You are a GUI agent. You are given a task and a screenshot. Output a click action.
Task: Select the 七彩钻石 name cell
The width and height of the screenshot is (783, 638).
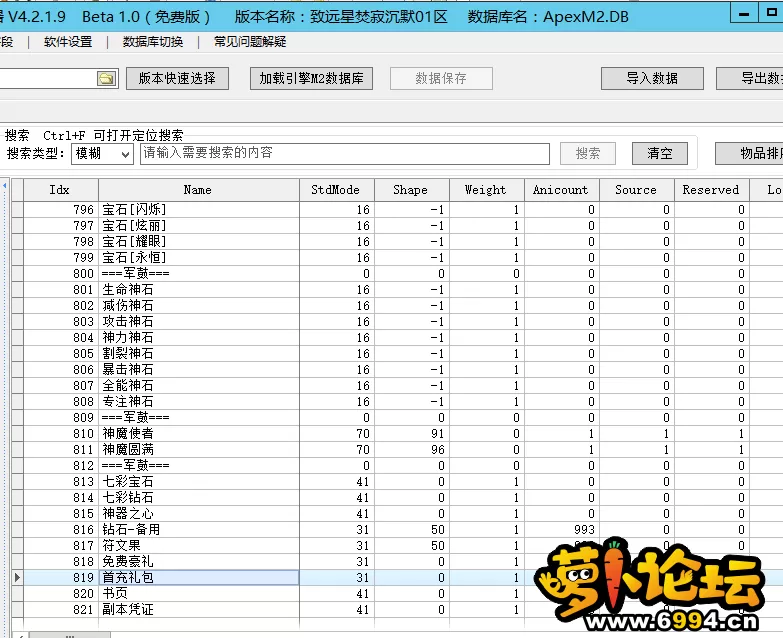click(x=199, y=498)
